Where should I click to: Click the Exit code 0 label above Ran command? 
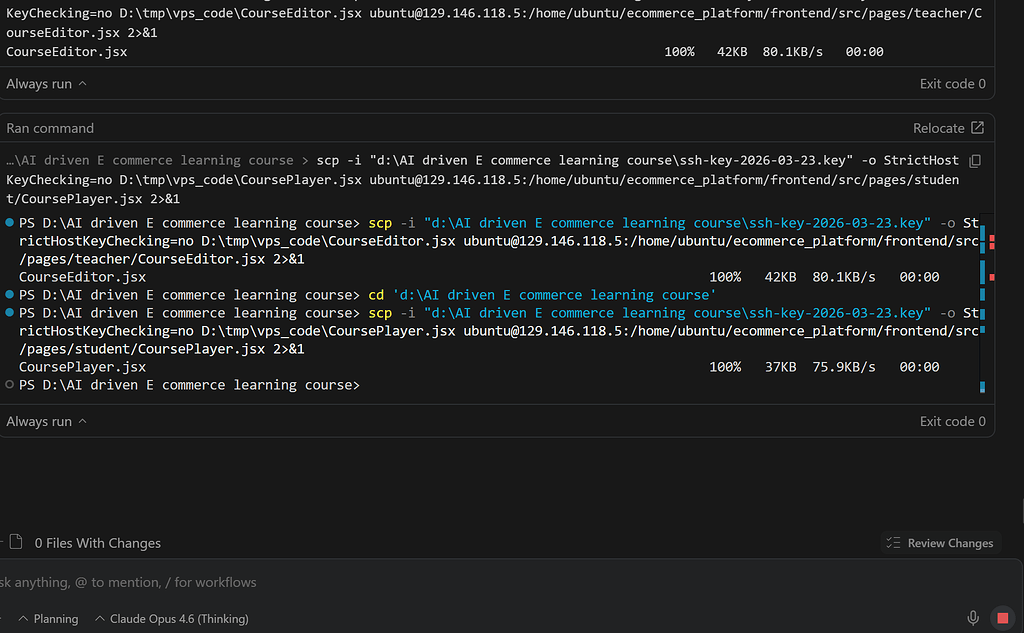953,84
